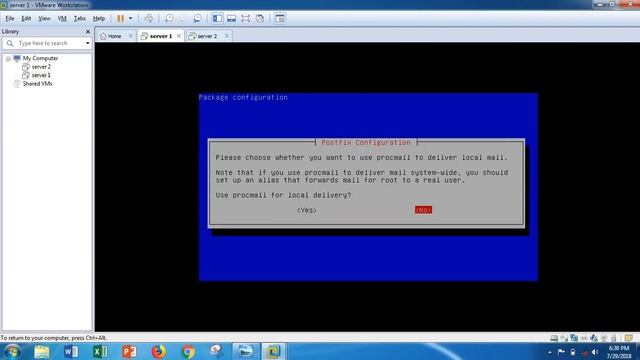Open Microsoft Word from the taskbar
640x360 pixels.
coord(71,351)
